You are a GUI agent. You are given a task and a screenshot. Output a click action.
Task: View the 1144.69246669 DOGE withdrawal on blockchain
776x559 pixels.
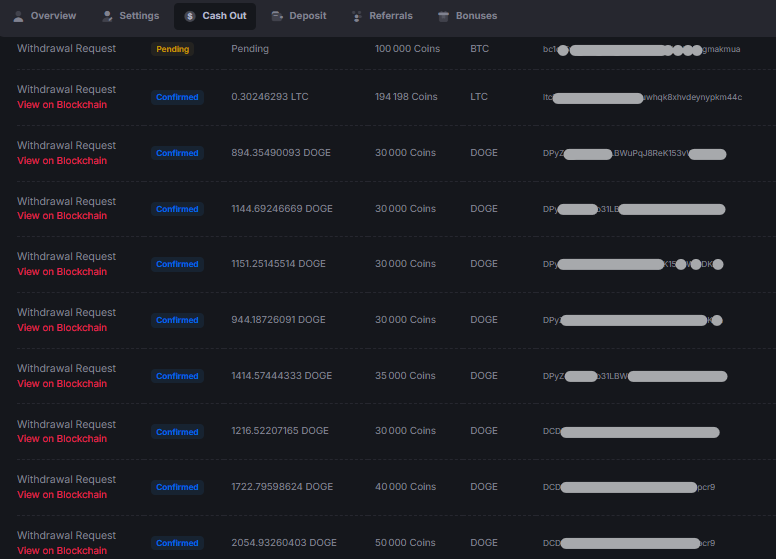tap(62, 216)
